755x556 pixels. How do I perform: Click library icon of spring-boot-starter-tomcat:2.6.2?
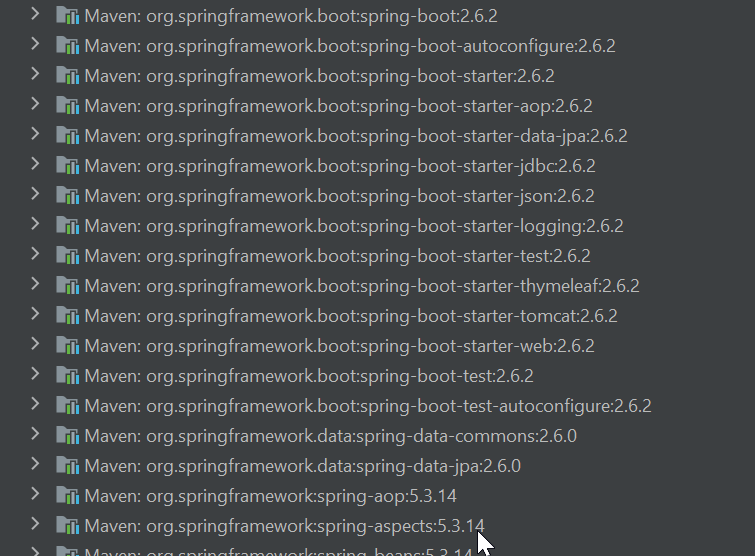click(x=67, y=315)
